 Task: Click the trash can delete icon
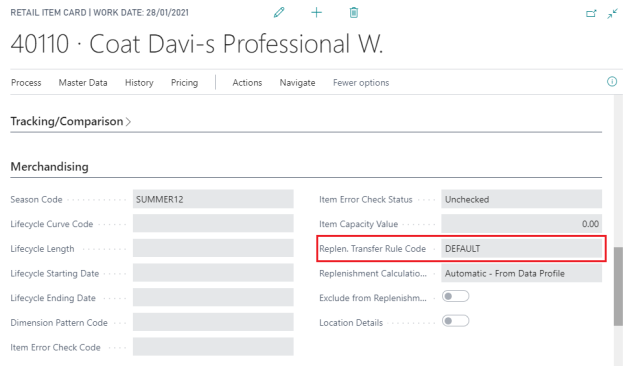pos(354,12)
